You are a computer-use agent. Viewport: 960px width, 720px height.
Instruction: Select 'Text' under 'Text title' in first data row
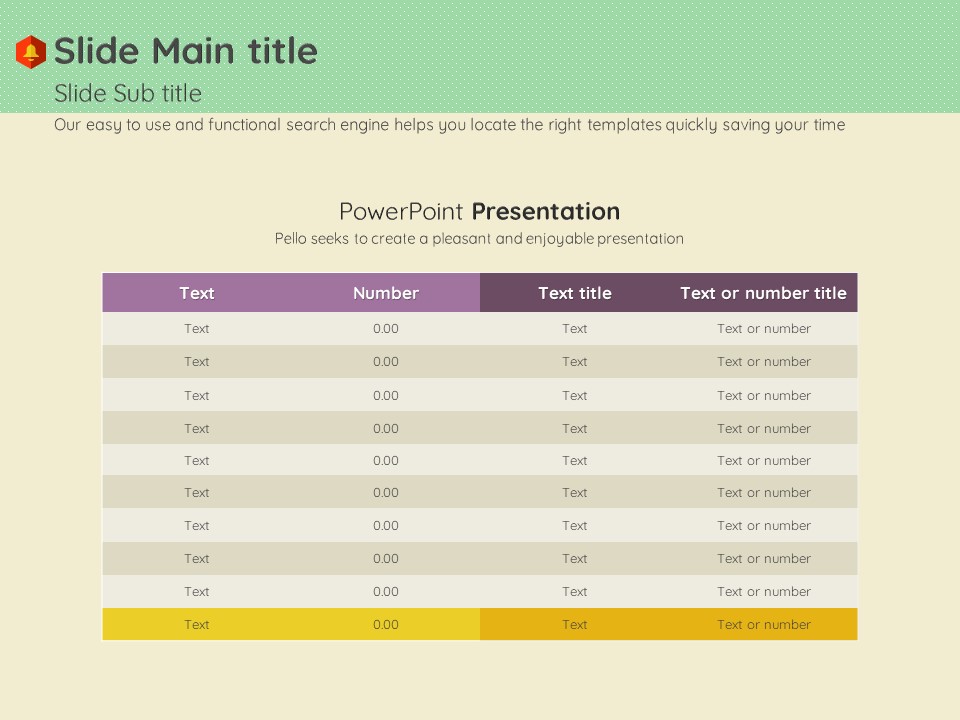coord(574,329)
